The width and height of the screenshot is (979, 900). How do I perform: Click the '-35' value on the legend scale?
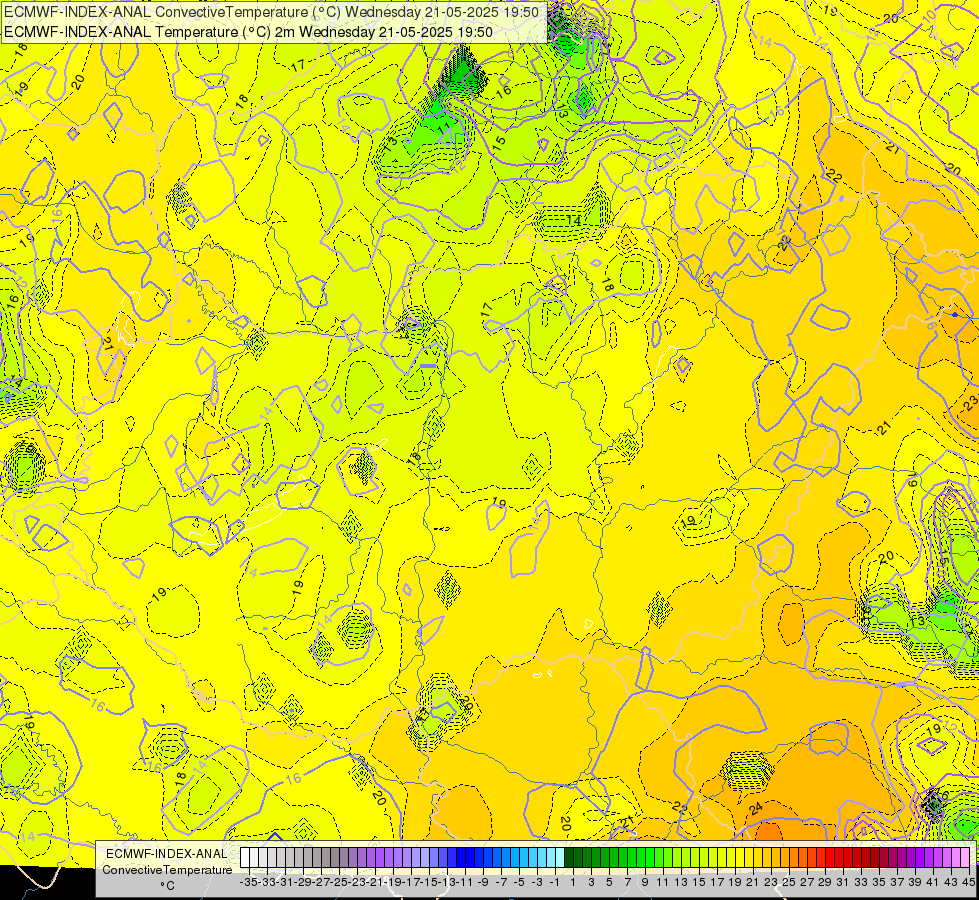[249, 882]
